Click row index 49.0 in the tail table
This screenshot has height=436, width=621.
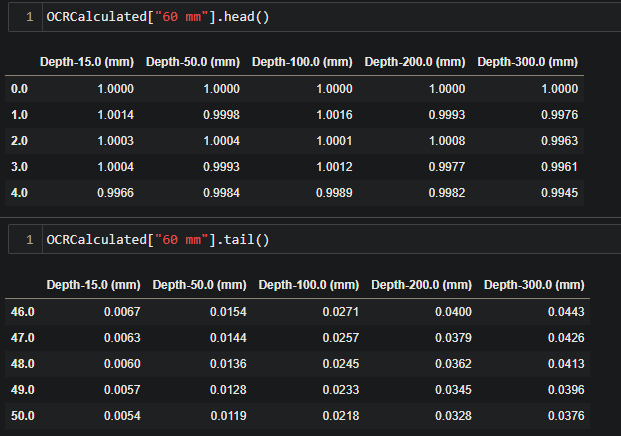pos(23,390)
